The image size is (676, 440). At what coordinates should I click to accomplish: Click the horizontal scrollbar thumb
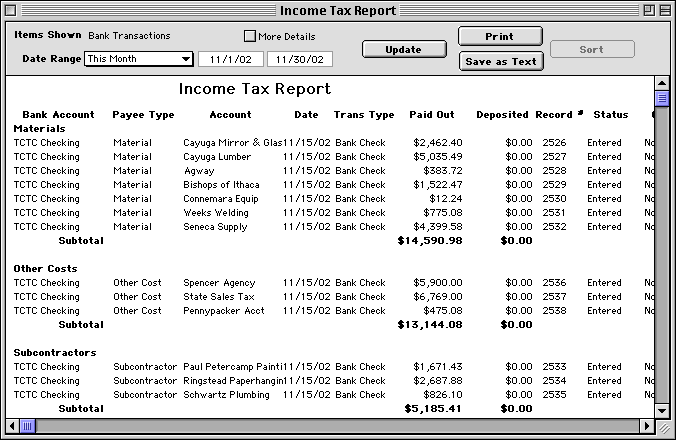coord(28,427)
